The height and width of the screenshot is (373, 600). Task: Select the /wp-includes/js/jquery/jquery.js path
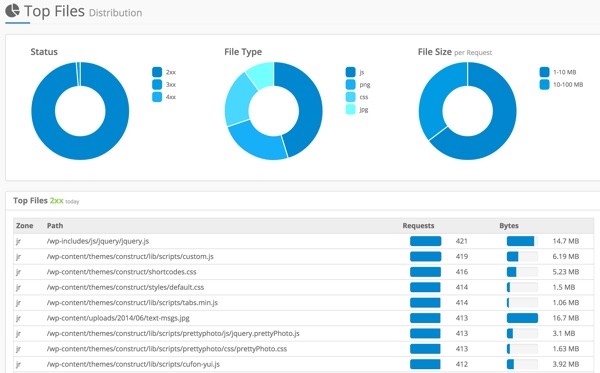pyautogui.click(x=98, y=241)
